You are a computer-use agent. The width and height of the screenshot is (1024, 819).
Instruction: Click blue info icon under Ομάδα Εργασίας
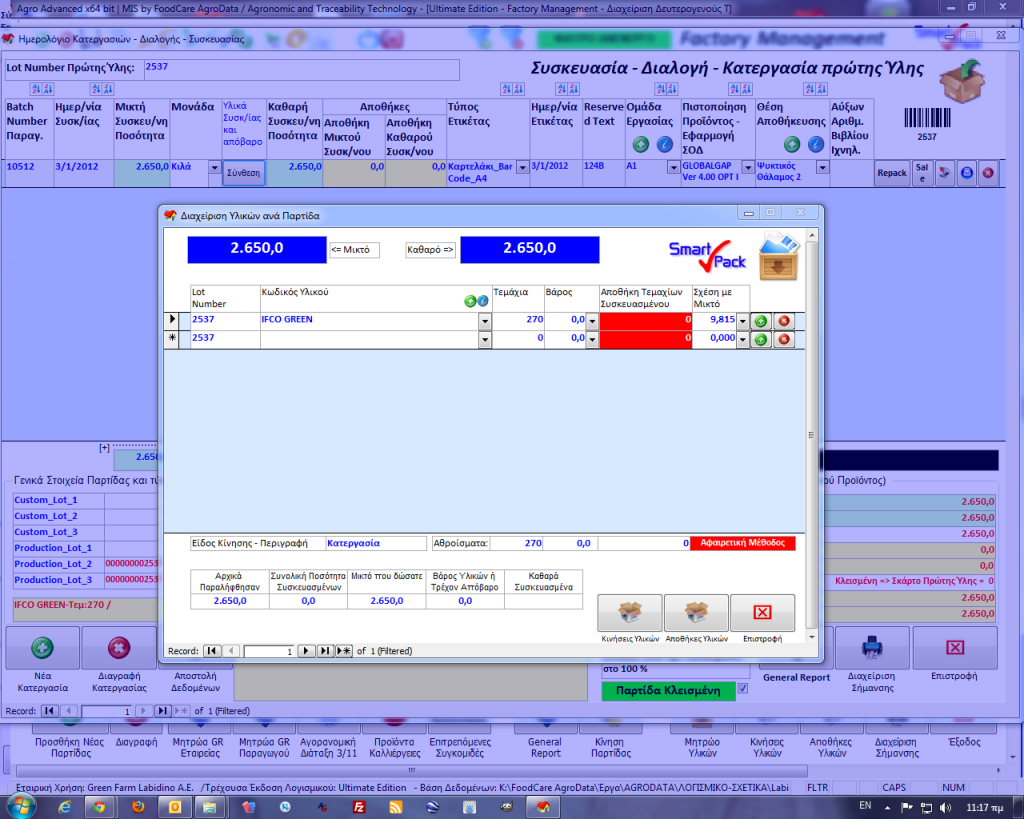point(664,144)
